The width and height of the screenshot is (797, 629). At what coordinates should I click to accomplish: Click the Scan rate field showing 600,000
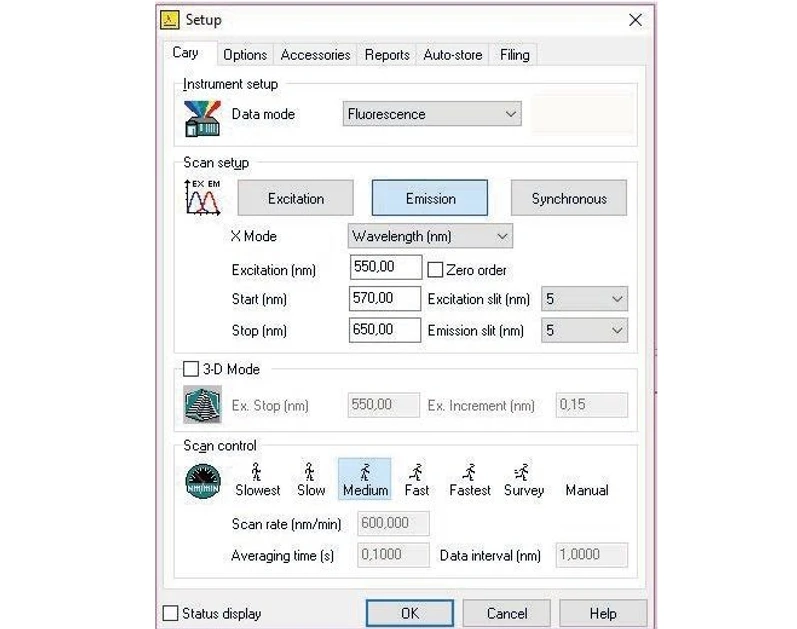click(393, 523)
